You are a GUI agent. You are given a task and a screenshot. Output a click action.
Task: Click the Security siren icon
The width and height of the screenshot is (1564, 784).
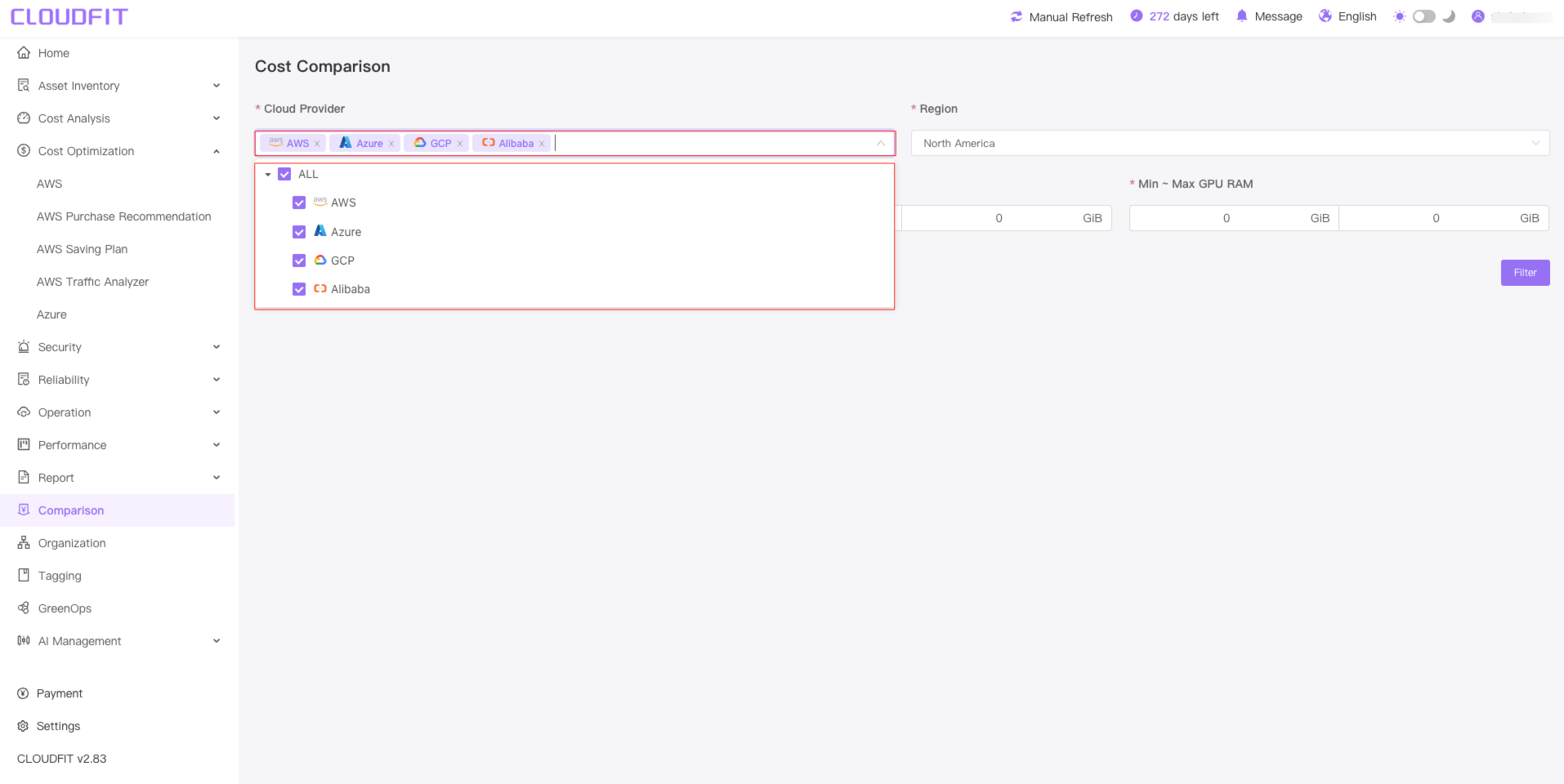pos(24,347)
